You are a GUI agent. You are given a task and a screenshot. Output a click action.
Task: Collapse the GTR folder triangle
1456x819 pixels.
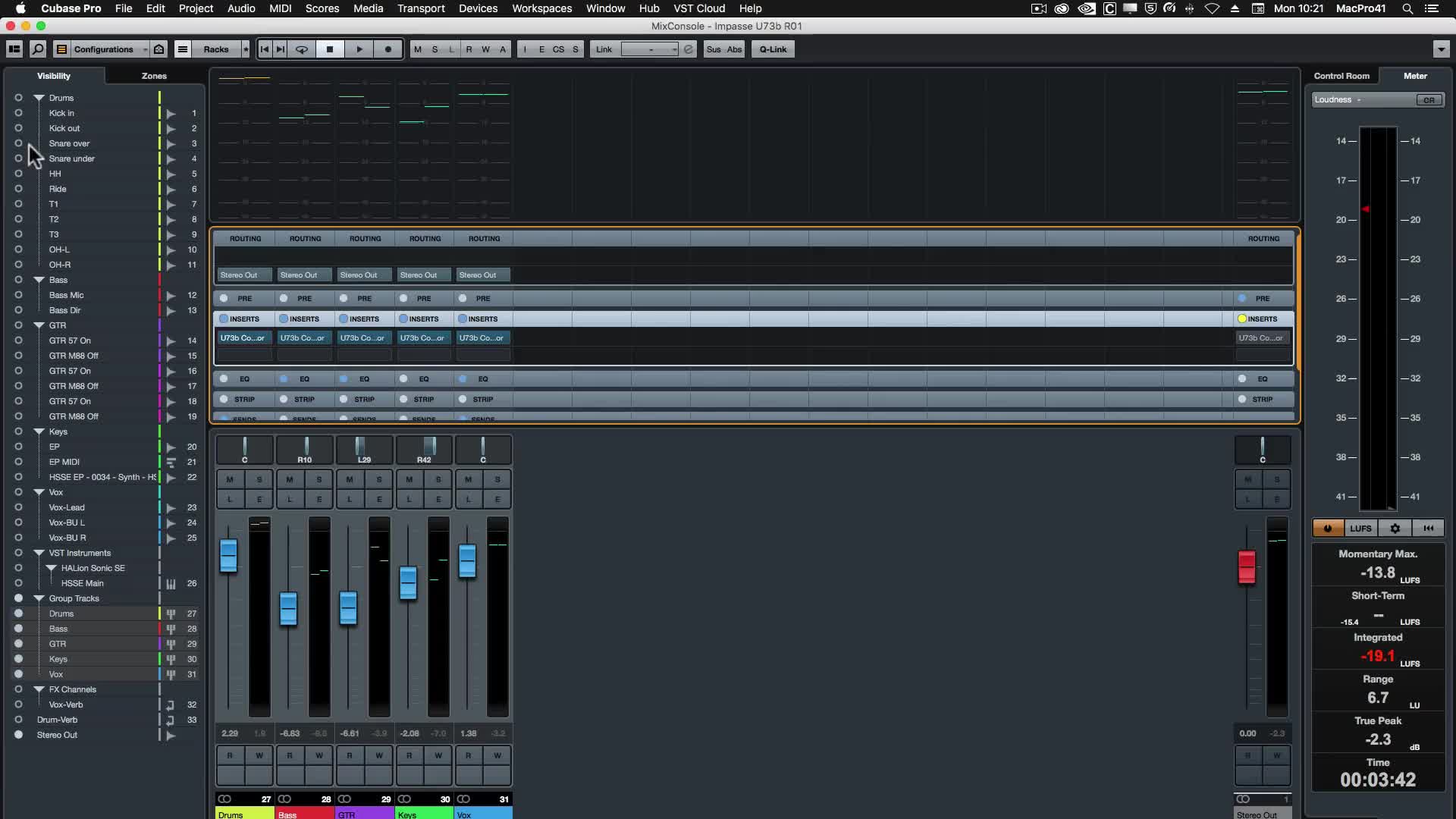pyautogui.click(x=39, y=325)
